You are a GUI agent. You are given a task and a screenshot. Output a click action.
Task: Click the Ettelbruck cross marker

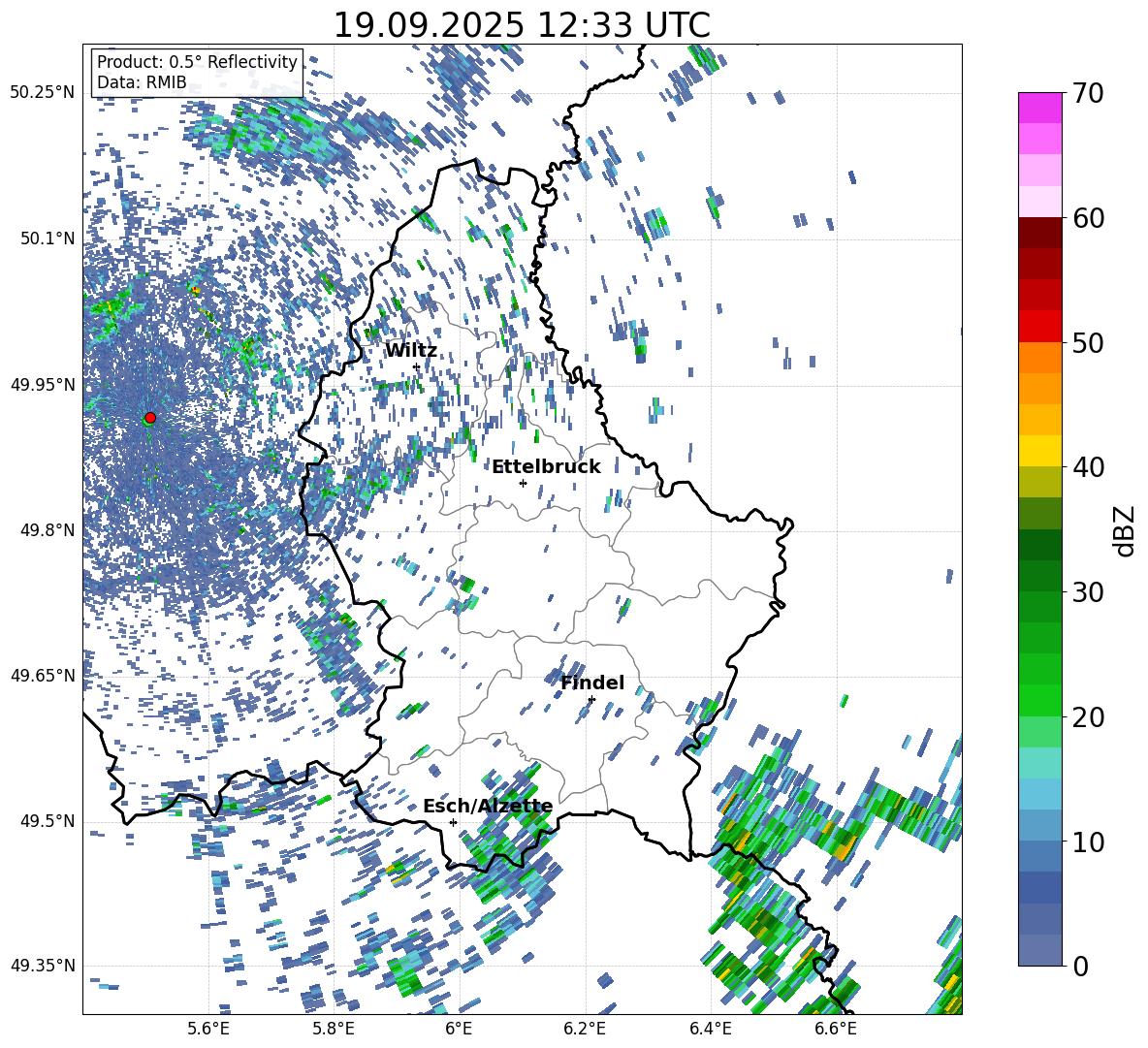point(523,483)
